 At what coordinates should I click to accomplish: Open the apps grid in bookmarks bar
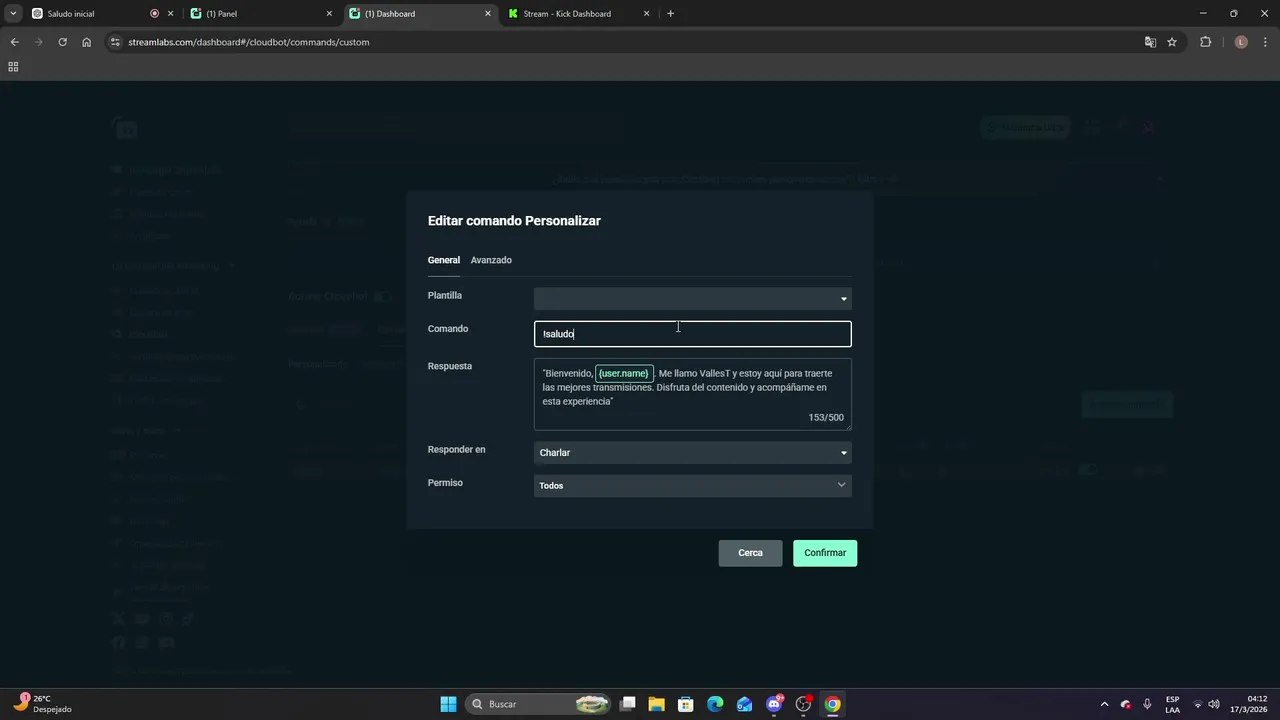point(13,67)
